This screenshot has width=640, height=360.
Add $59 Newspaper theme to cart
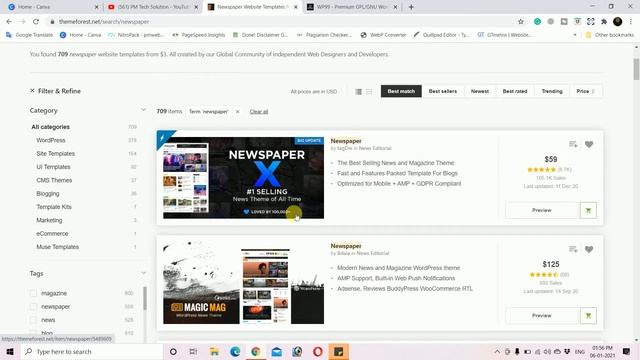[588, 210]
